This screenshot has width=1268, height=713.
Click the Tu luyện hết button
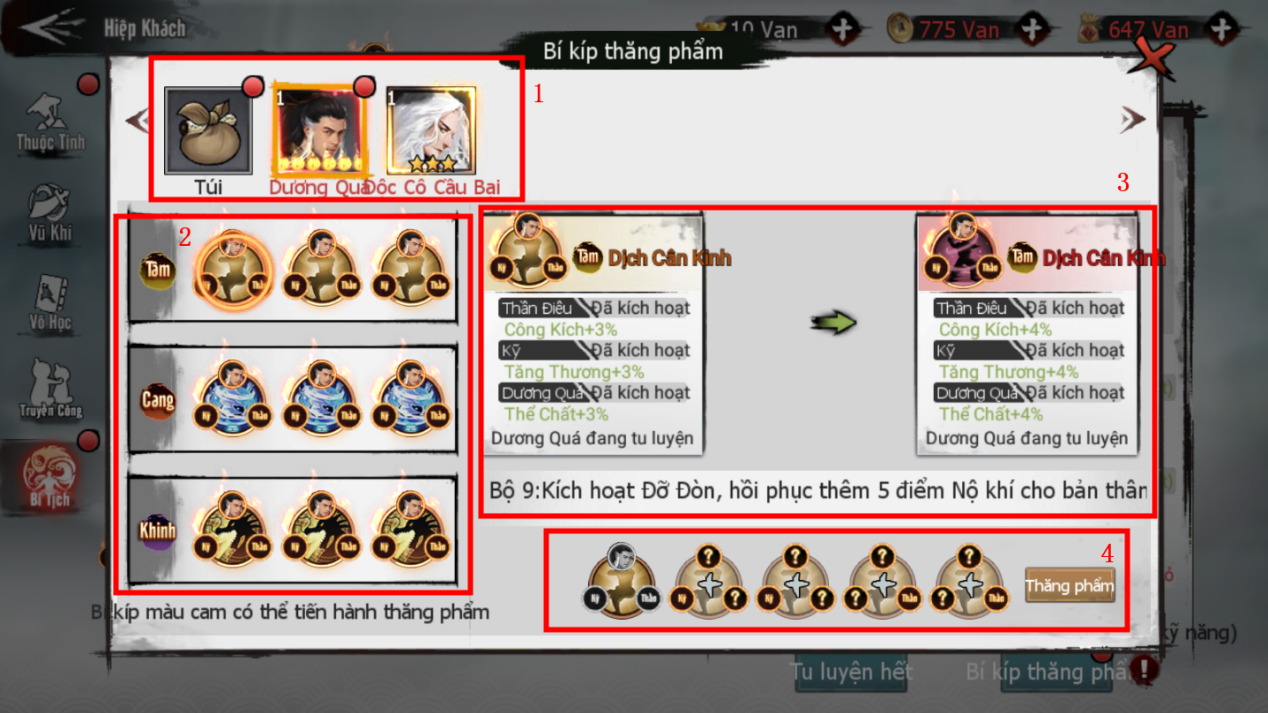pyautogui.click(x=851, y=672)
